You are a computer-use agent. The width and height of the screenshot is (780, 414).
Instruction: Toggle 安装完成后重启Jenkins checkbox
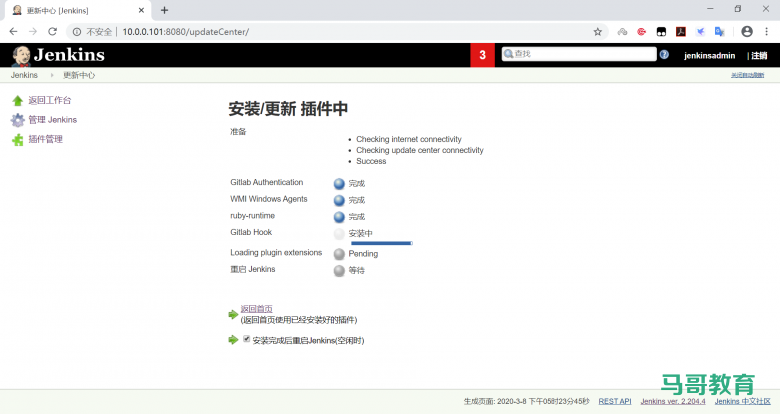pyautogui.click(x=246, y=339)
